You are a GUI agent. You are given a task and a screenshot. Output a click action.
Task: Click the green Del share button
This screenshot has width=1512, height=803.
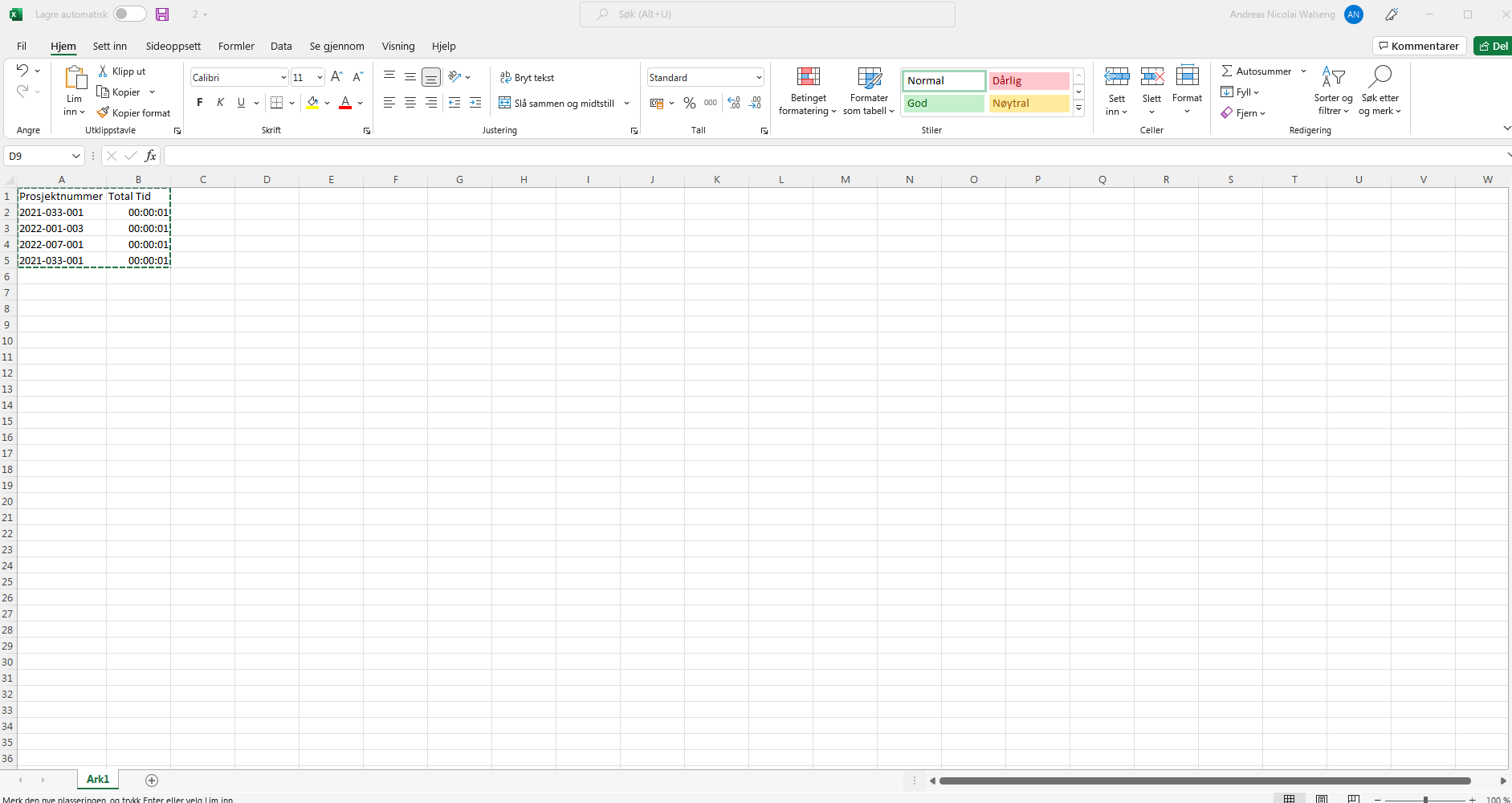tap(1494, 46)
